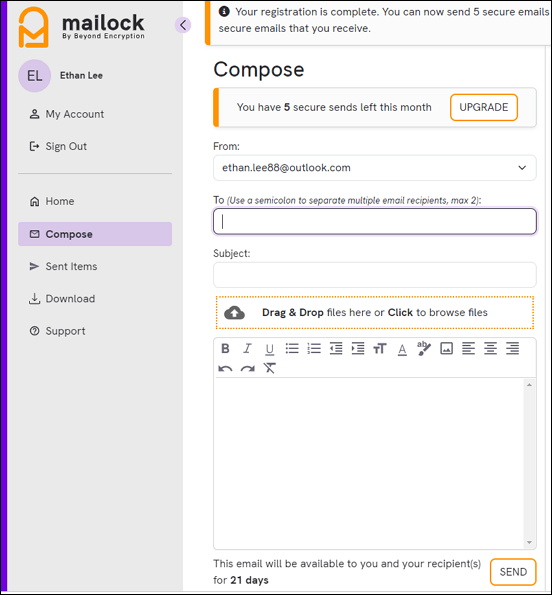Viewport: 552px width, 595px height.
Task: Toggle italic text formatting
Action: [x=247, y=348]
